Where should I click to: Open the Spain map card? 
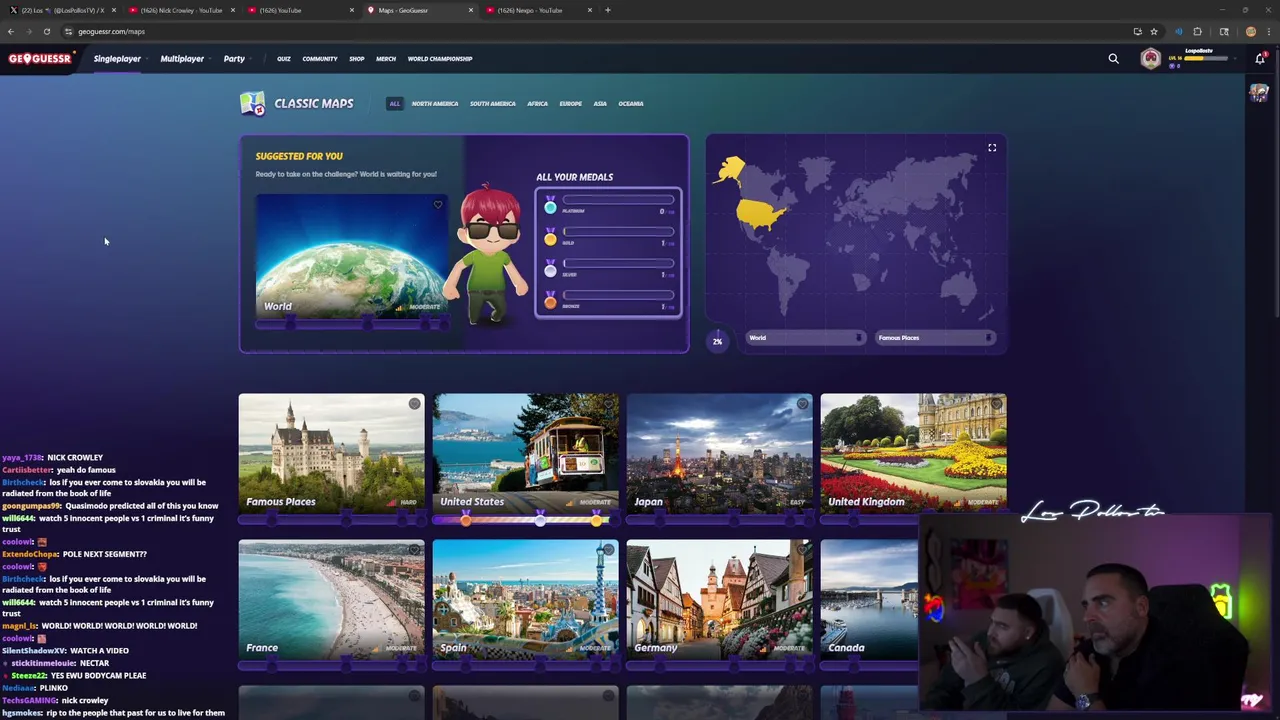click(526, 599)
